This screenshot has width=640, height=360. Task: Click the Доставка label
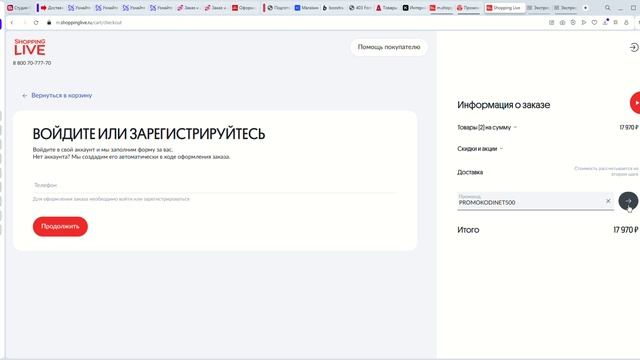point(470,172)
